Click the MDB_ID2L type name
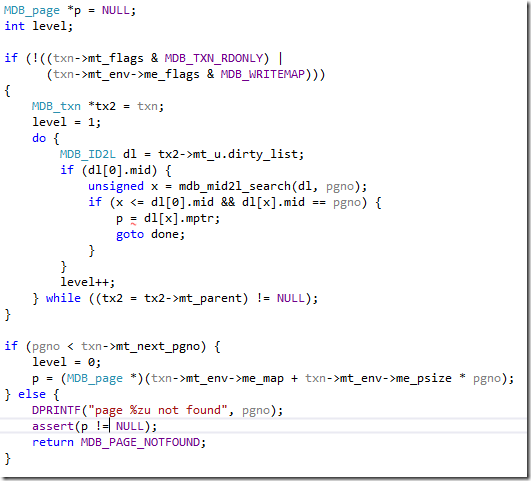This screenshot has width=531, height=481. pyautogui.click(x=88, y=154)
